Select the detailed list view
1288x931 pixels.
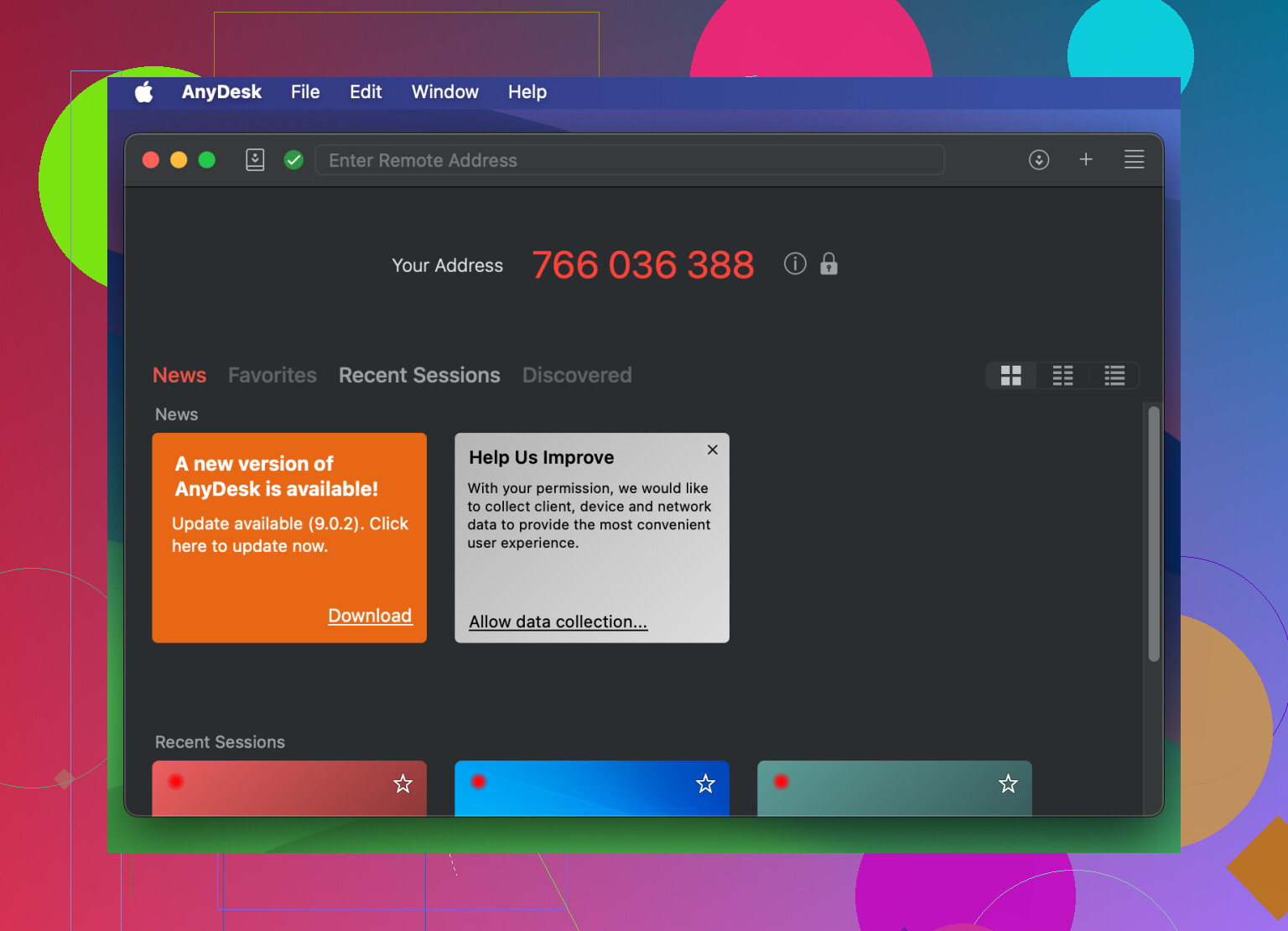point(1114,376)
